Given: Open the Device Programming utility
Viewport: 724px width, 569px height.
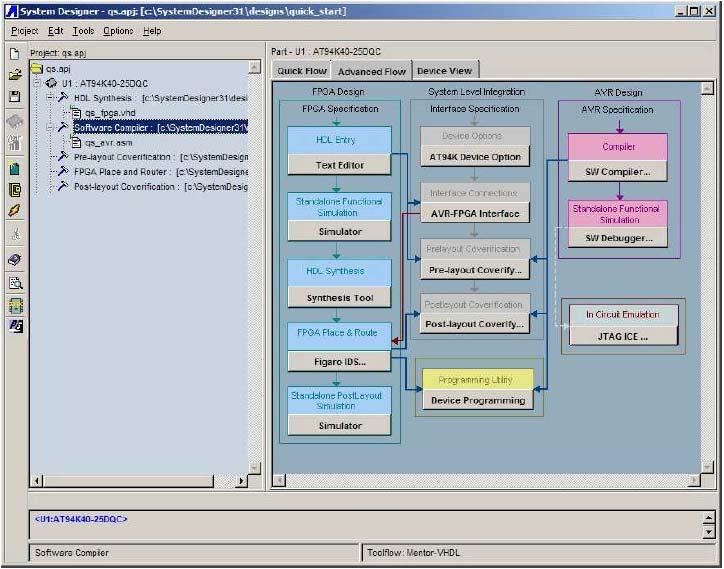Looking at the screenshot, I should click(478, 400).
